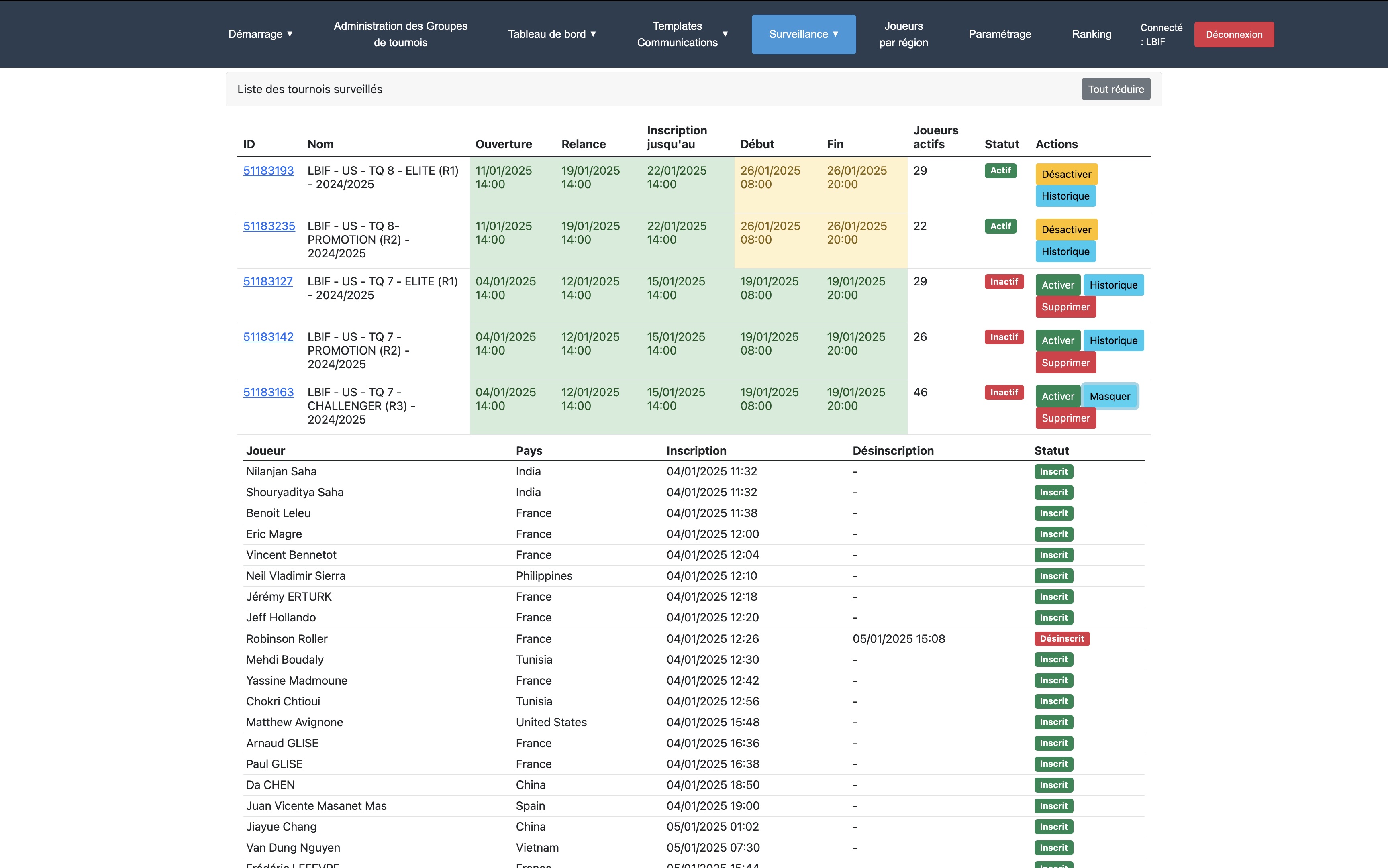Image resolution: width=1388 pixels, height=868 pixels.
Task: Navigate to Ranking
Action: (x=1091, y=34)
